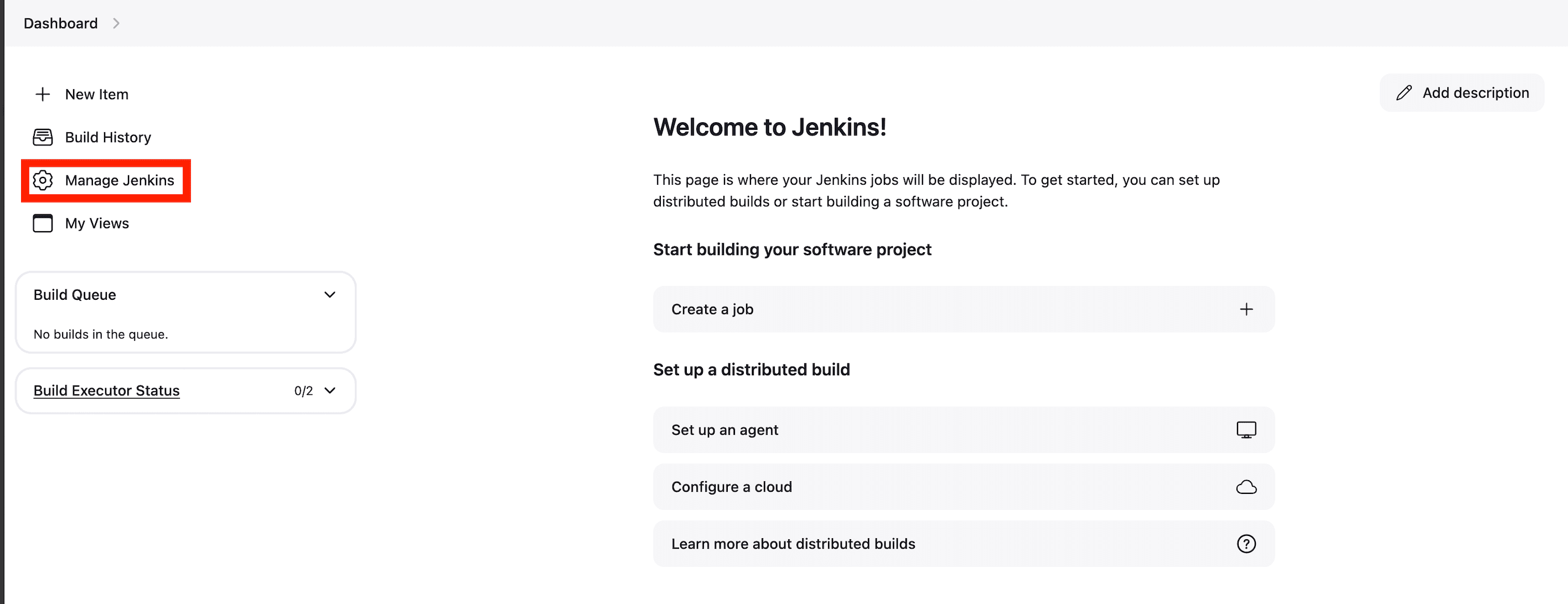Open Learn more about distributed builds
1568x604 pixels.
click(x=793, y=543)
